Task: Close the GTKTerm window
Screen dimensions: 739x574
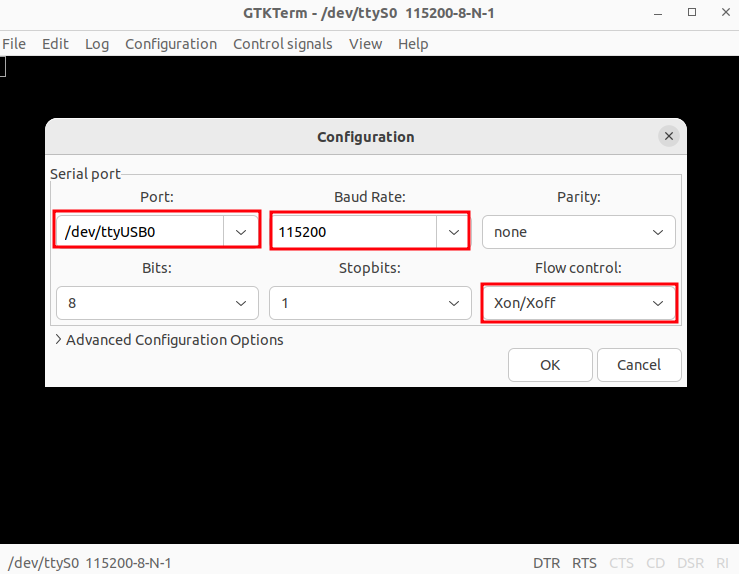Action: (726, 13)
